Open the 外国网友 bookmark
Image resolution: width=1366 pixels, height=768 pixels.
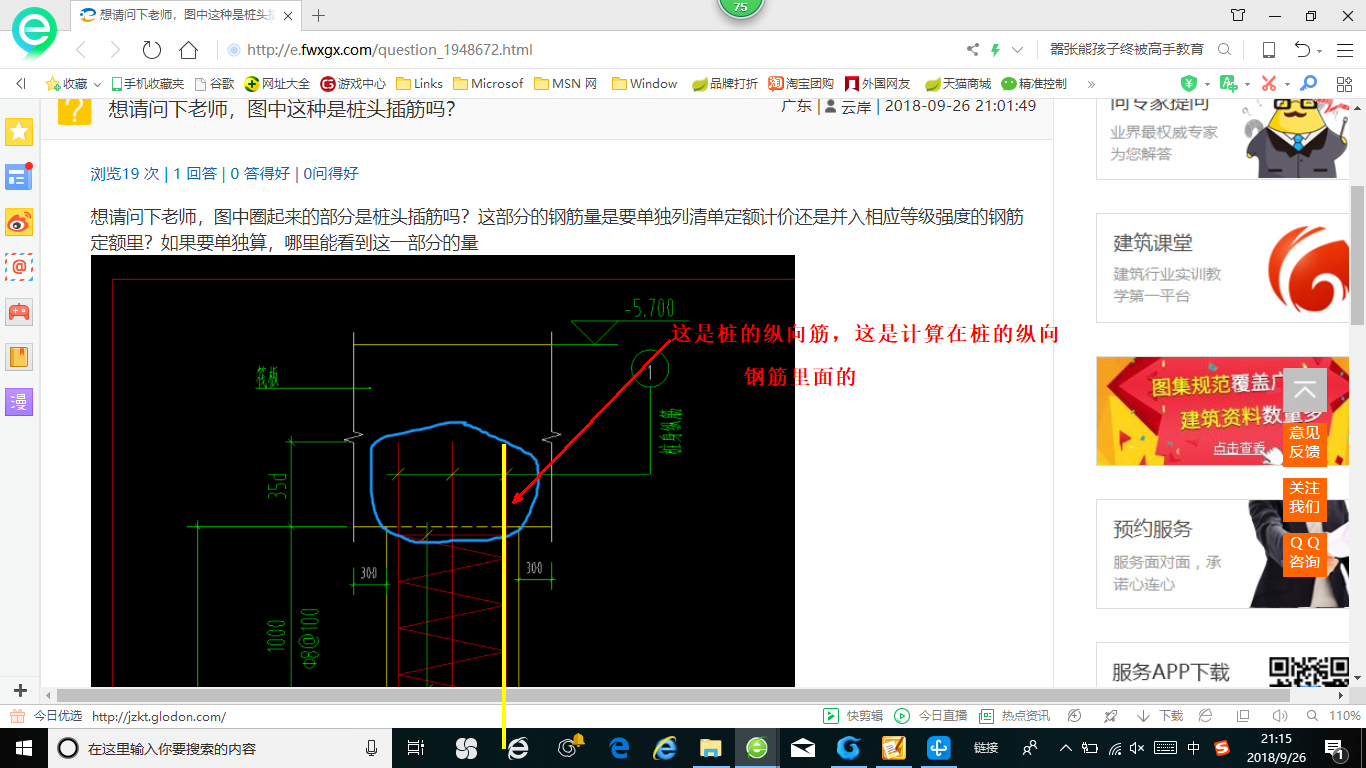click(x=878, y=84)
